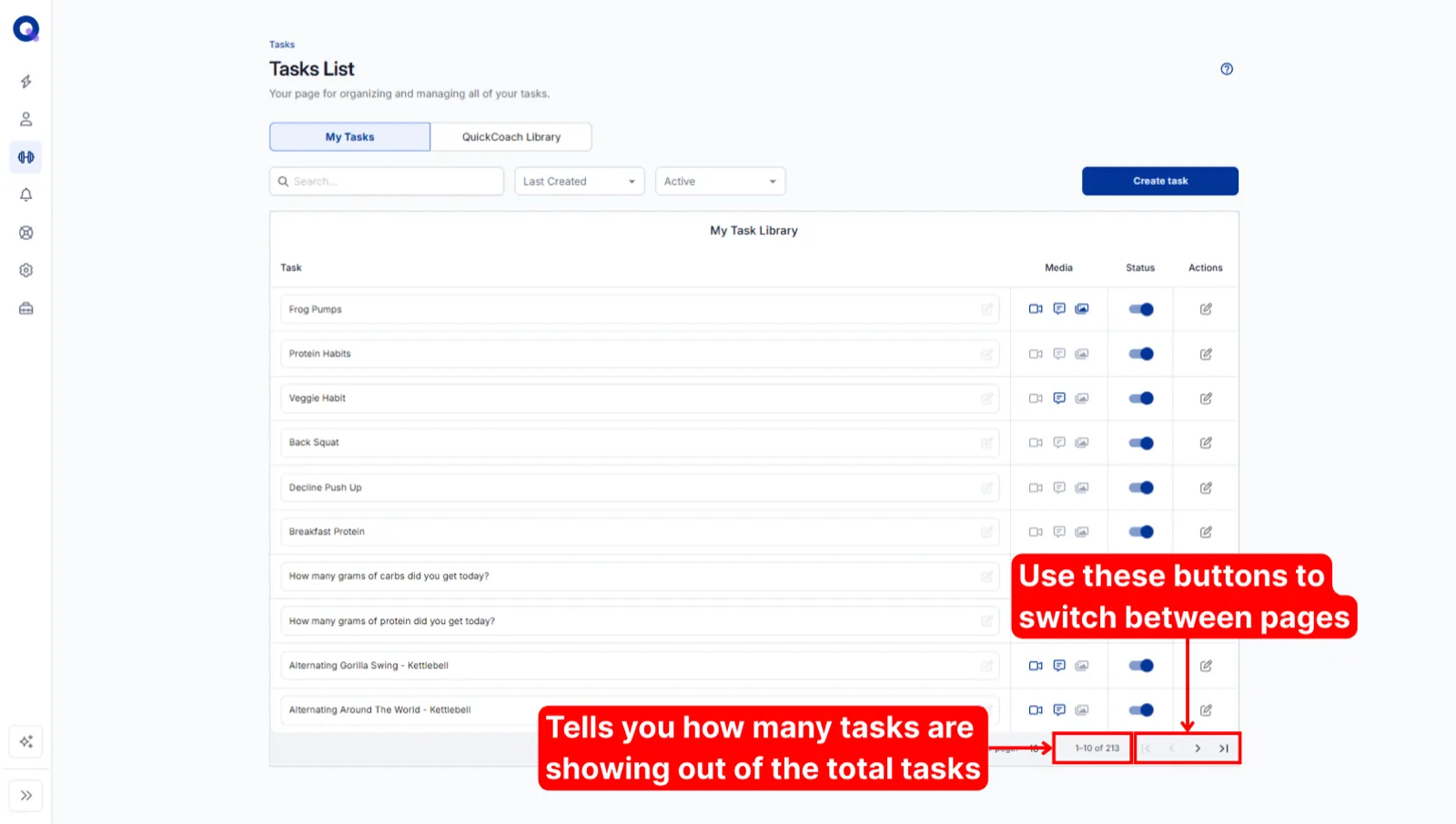Toggle status switch for Alternating Gorilla Swing
Image resolution: width=1456 pixels, height=824 pixels.
click(1141, 666)
